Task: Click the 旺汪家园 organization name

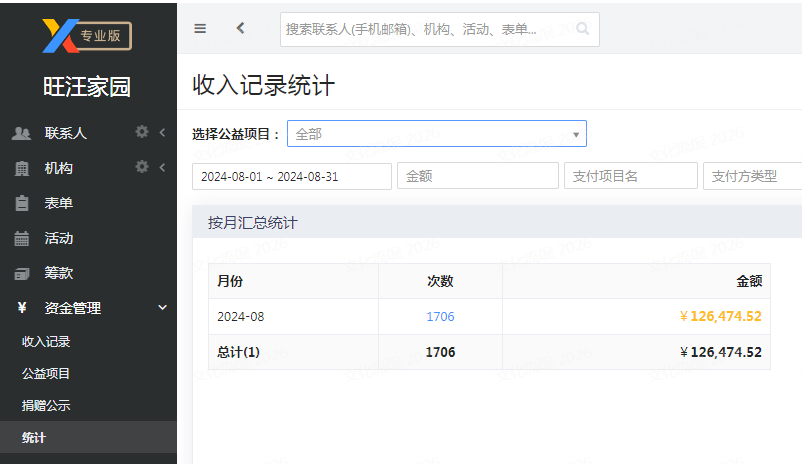Action: tap(87, 87)
